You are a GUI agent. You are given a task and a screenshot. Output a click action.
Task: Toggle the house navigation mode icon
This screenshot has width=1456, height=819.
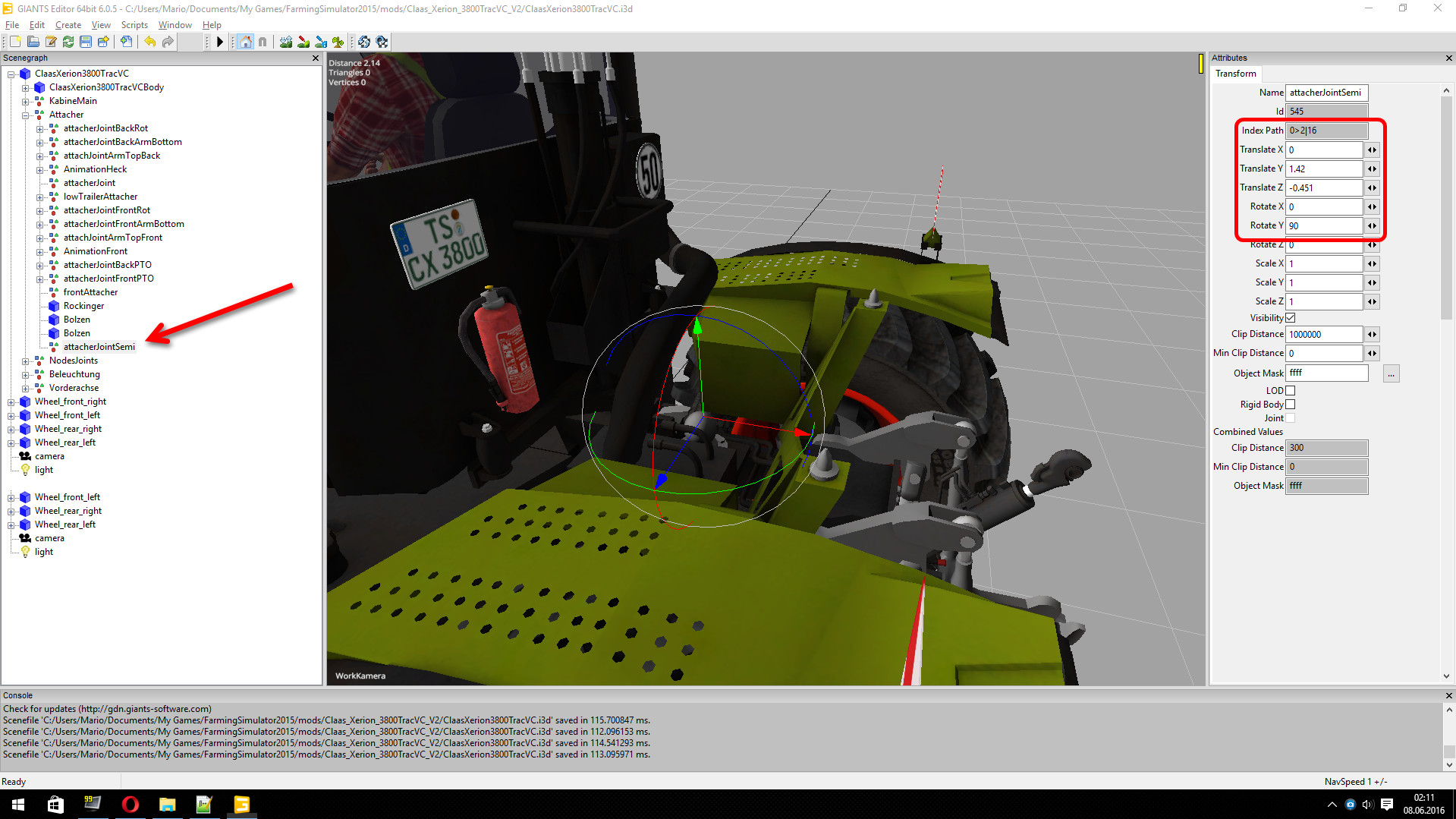click(245, 42)
